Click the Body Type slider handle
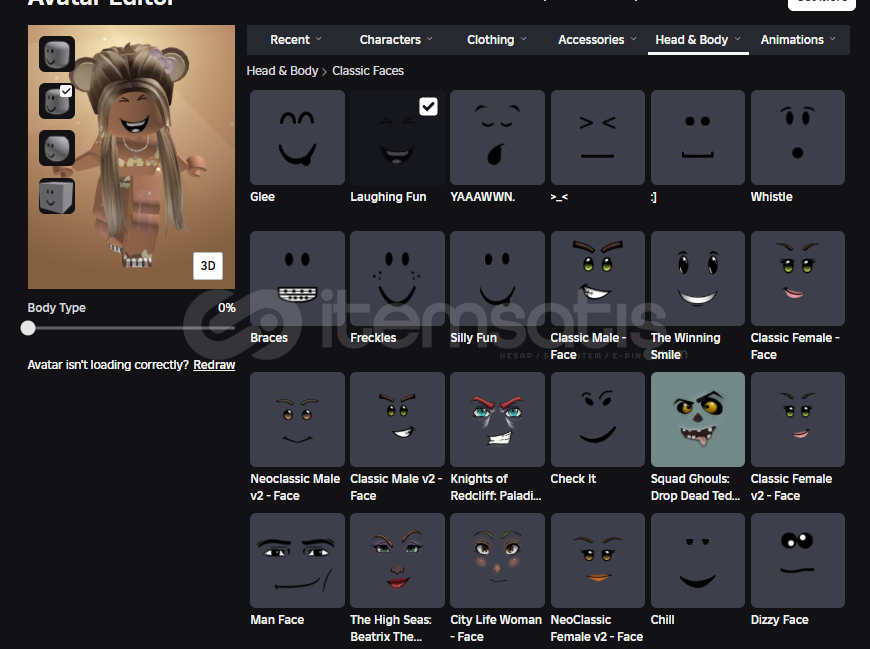Image resolution: width=870 pixels, height=649 pixels. 28,328
